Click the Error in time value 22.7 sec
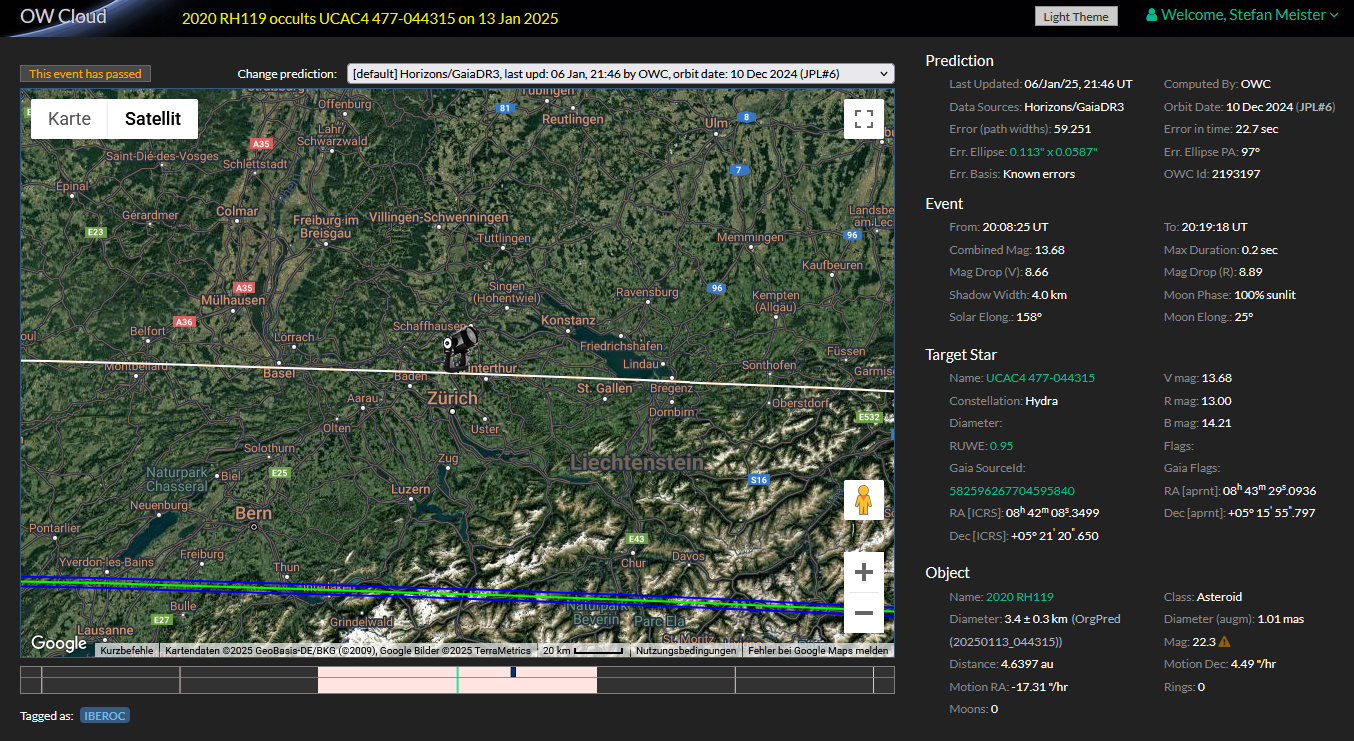Image resolution: width=1354 pixels, height=741 pixels. (x=1255, y=129)
